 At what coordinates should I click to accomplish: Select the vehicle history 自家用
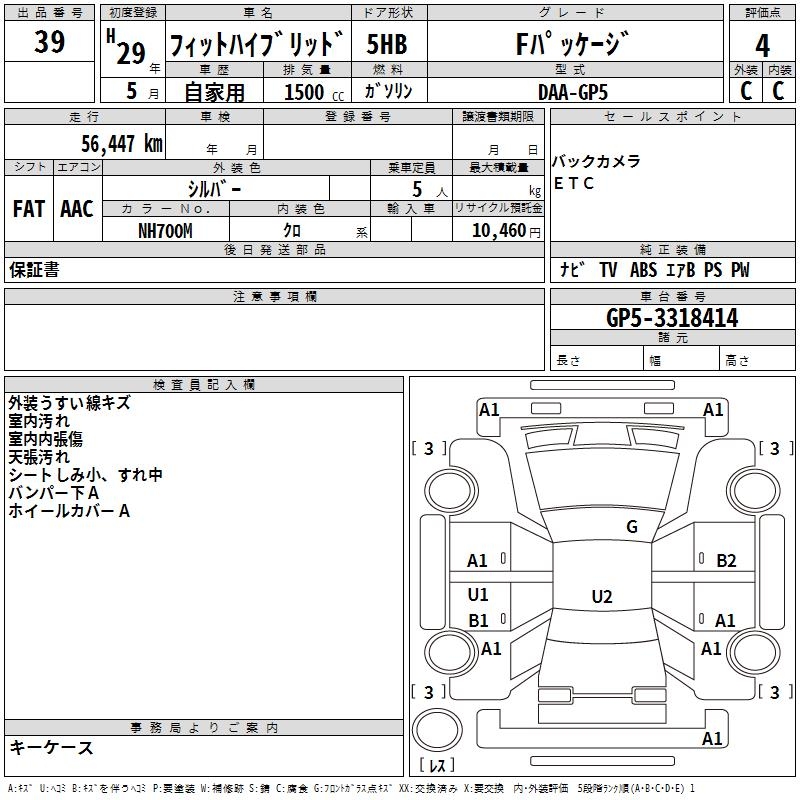tap(214, 92)
